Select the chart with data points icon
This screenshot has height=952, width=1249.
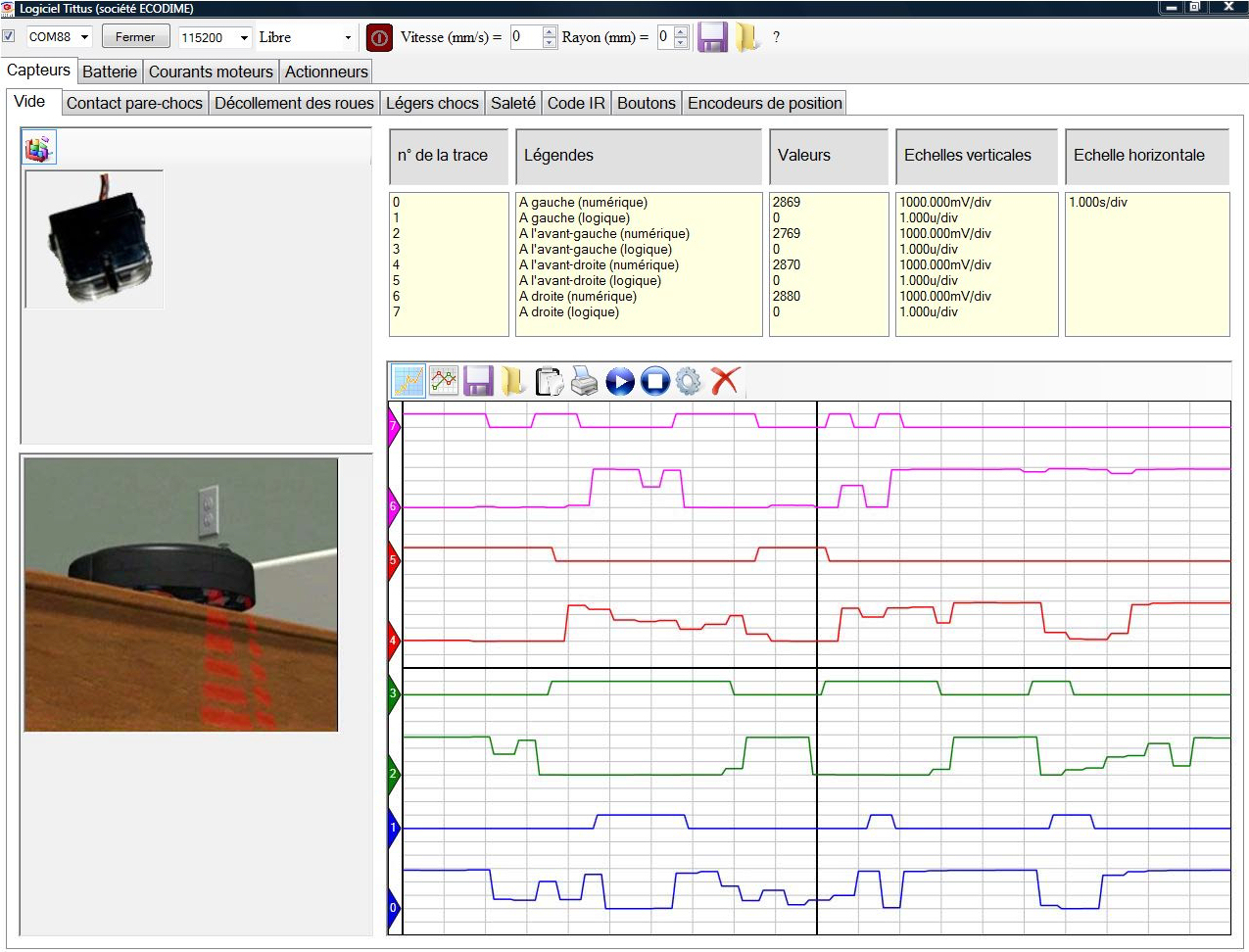click(444, 381)
